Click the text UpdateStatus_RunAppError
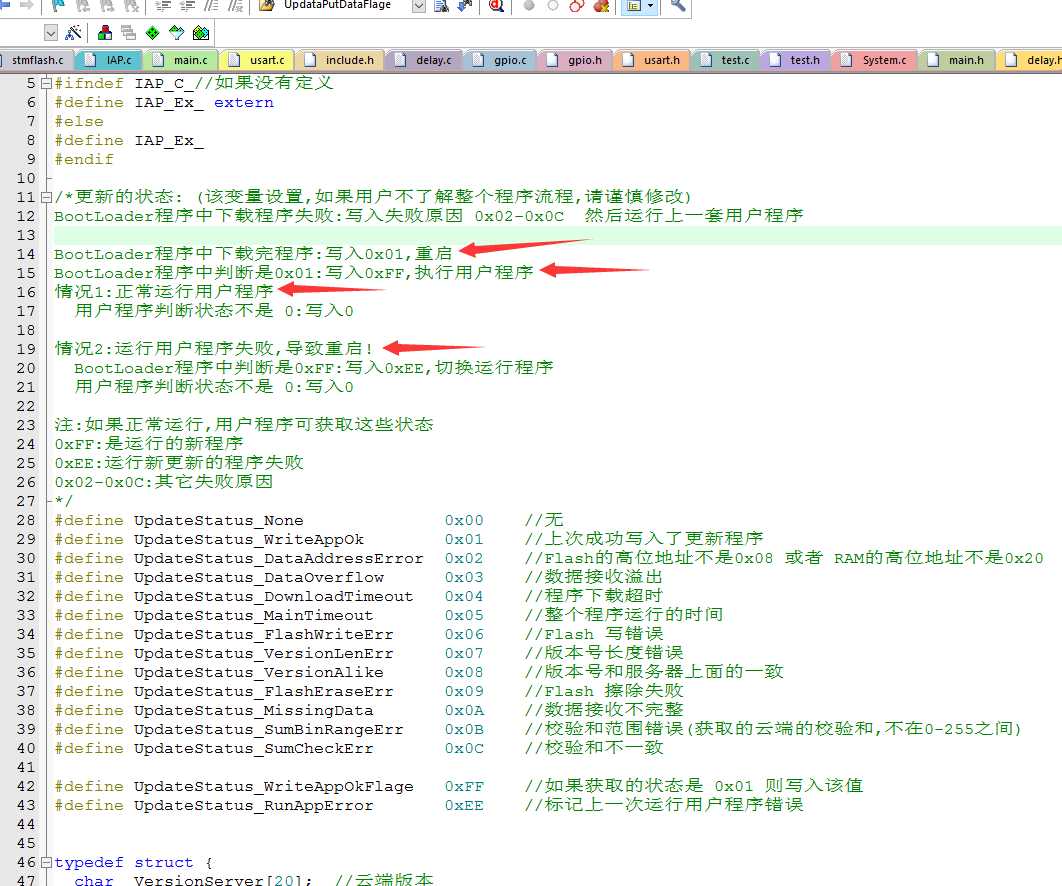The width and height of the screenshot is (1062, 886). pyautogui.click(x=254, y=805)
